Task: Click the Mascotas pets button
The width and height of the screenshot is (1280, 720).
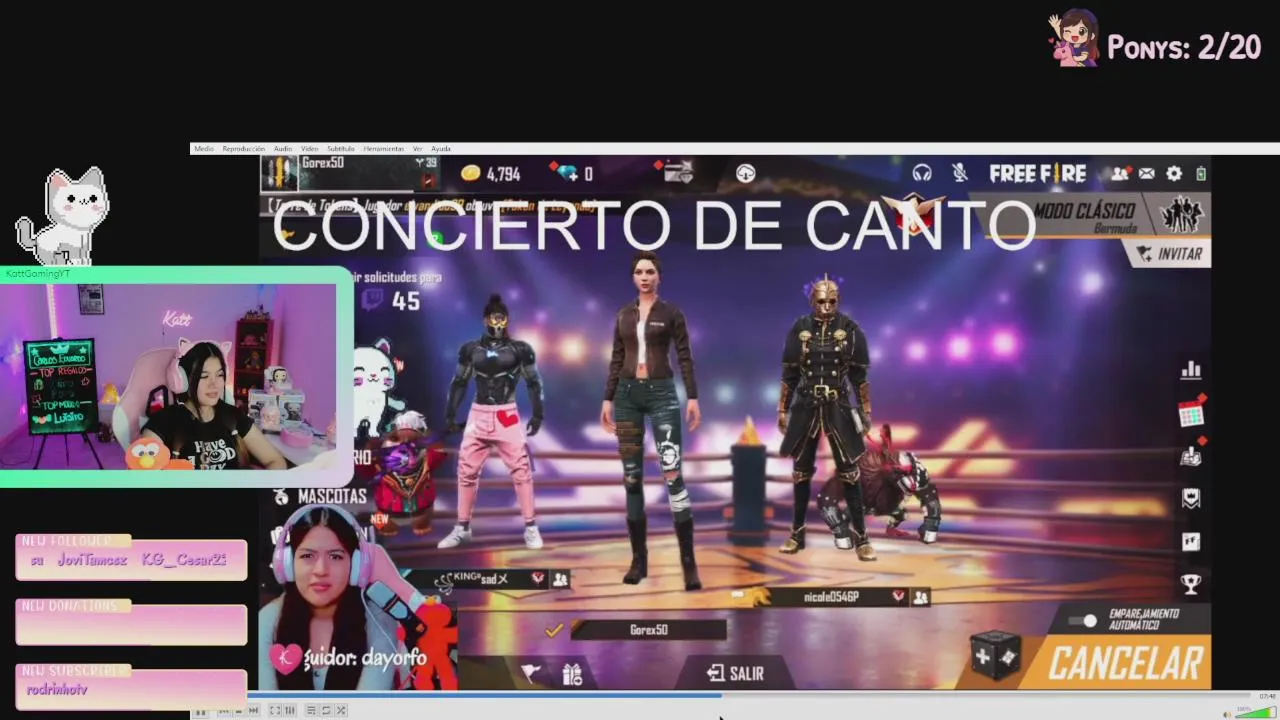Action: pyautogui.click(x=320, y=497)
